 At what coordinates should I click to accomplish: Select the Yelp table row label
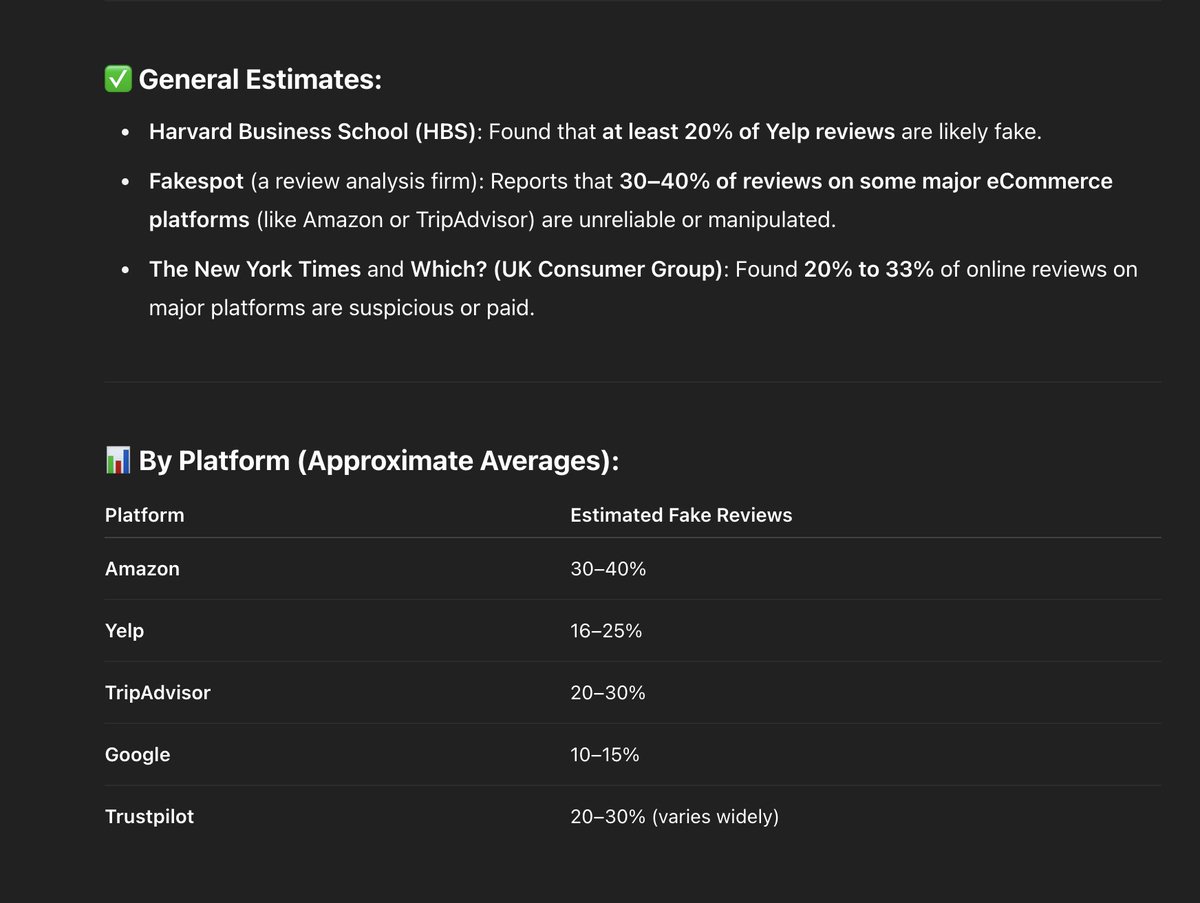124,631
